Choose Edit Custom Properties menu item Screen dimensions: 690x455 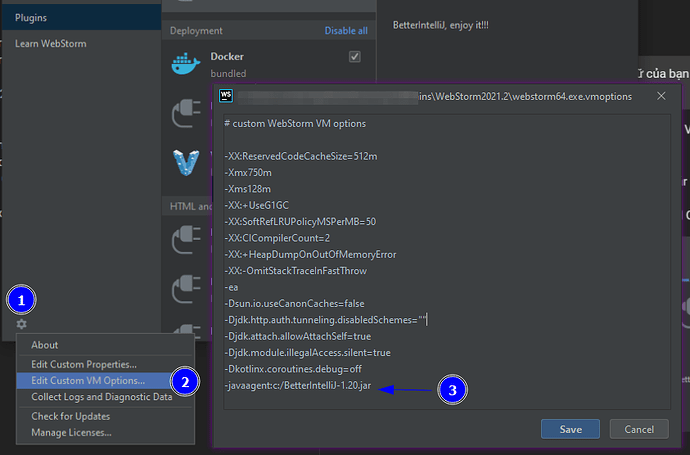84,364
